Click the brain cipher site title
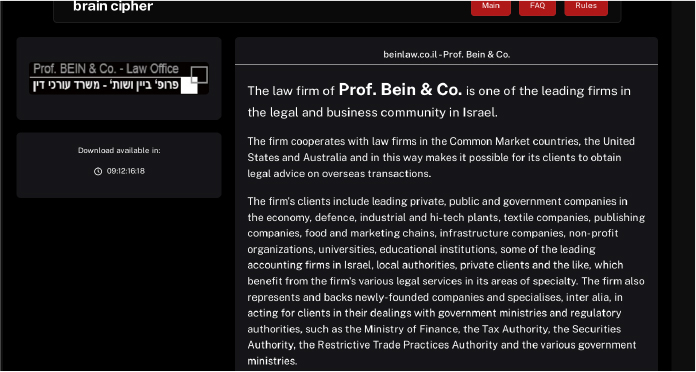Viewport: 696px width, 372px height. (x=113, y=6)
